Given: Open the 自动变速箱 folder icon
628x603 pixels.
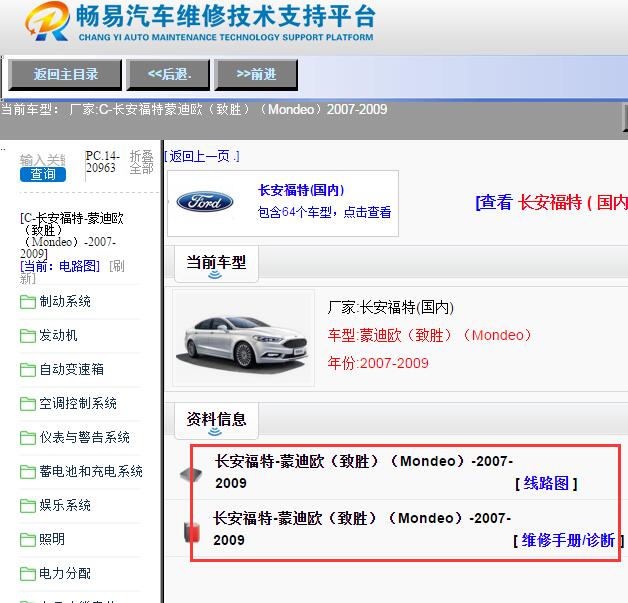Looking at the screenshot, I should 28,370.
